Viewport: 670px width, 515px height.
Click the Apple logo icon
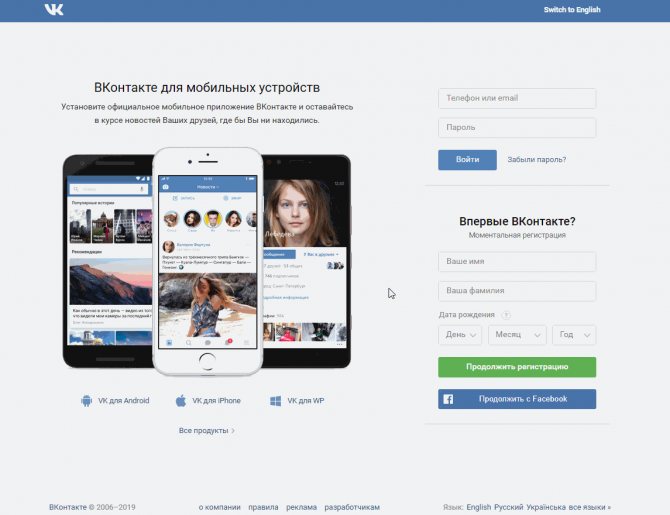181,400
